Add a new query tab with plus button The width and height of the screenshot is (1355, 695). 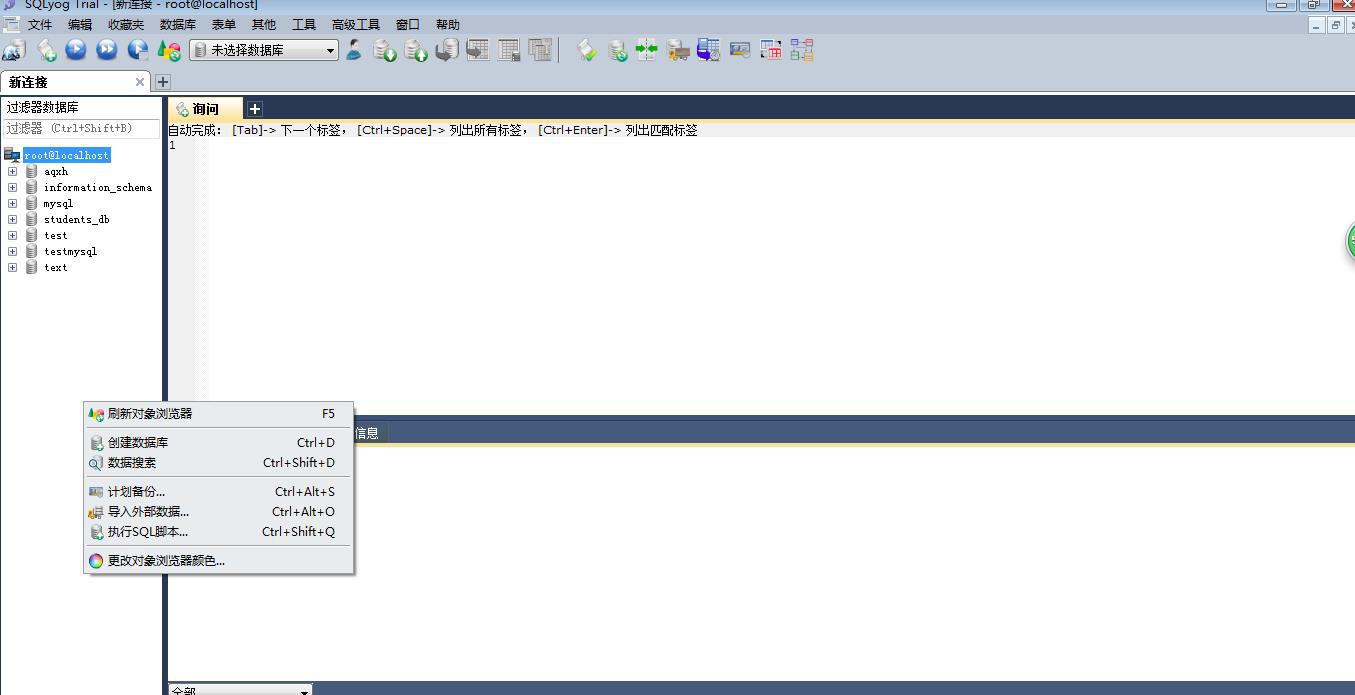pyautogui.click(x=254, y=109)
